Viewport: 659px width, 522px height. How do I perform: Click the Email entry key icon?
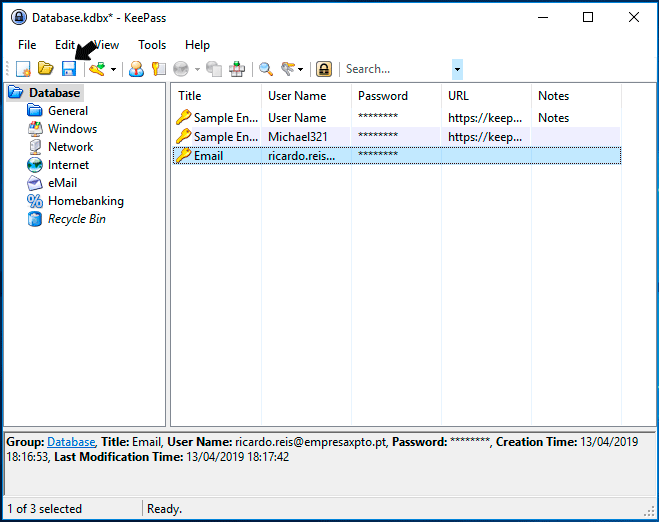(184, 156)
